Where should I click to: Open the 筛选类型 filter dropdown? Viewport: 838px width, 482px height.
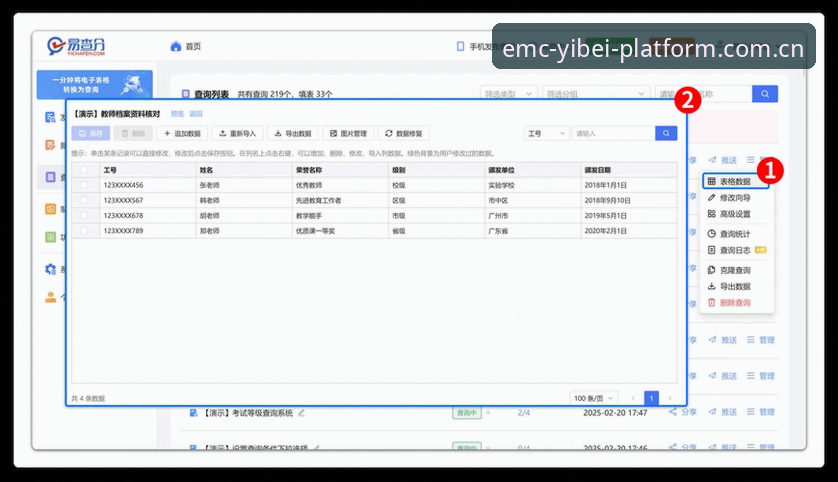tap(509, 94)
